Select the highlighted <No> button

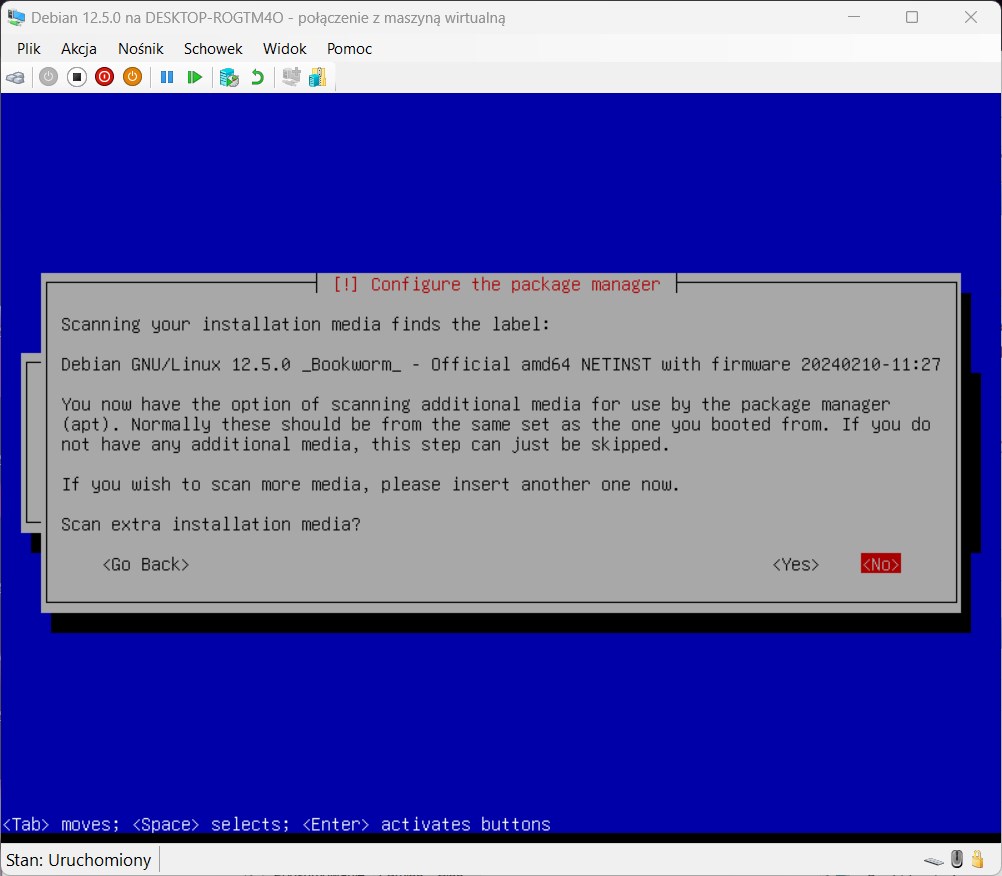pos(881,564)
